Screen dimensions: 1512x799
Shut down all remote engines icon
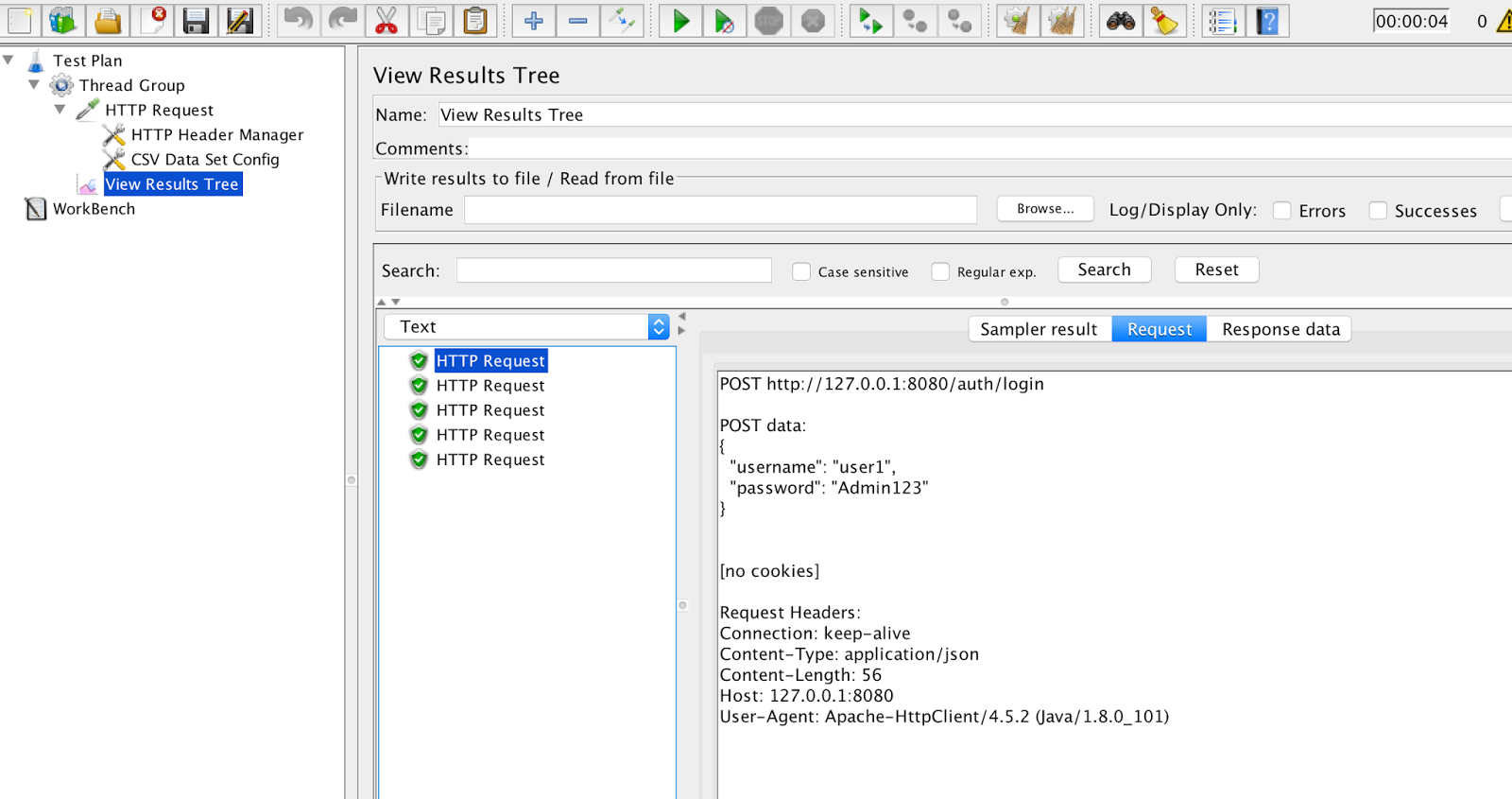click(x=959, y=20)
